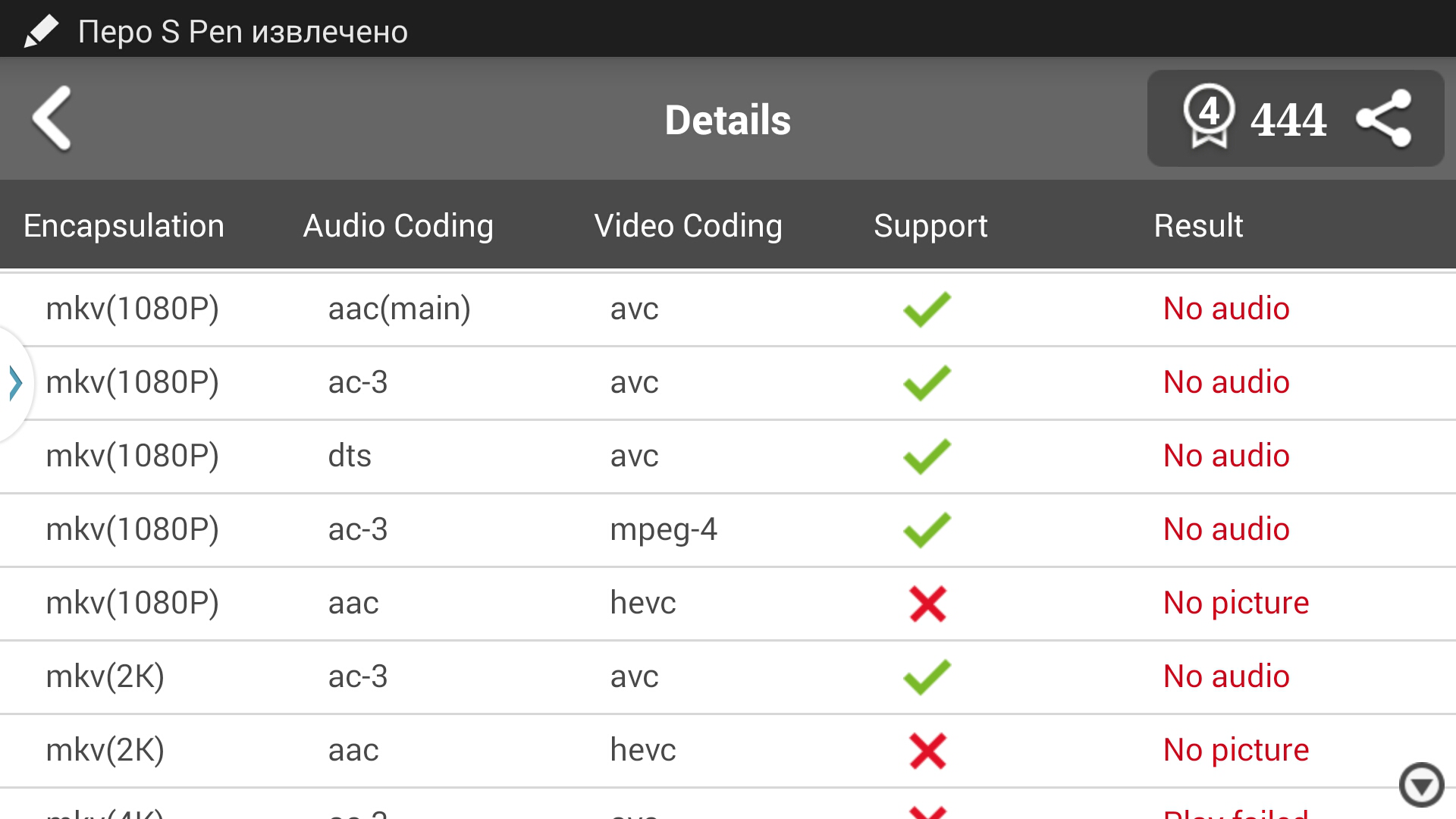The image size is (1456, 819).
Task: Tap green checkmark in aac(main) row
Action: coord(927,309)
